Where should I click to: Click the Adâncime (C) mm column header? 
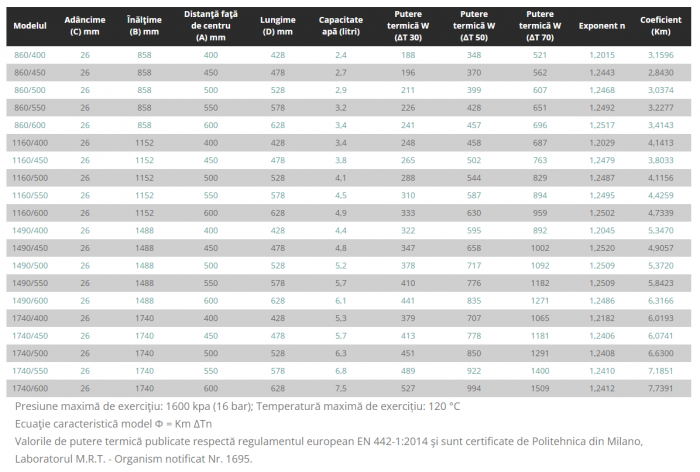(x=84, y=22)
